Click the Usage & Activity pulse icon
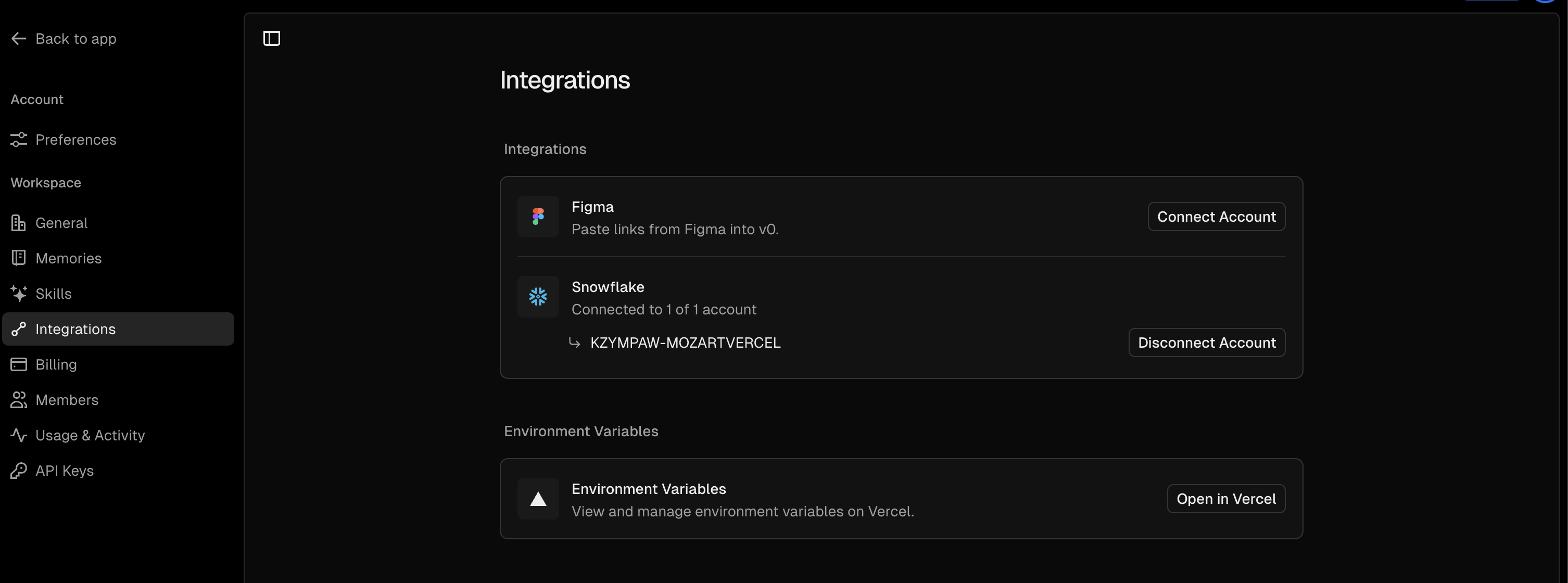The width and height of the screenshot is (1568, 583). (19, 435)
